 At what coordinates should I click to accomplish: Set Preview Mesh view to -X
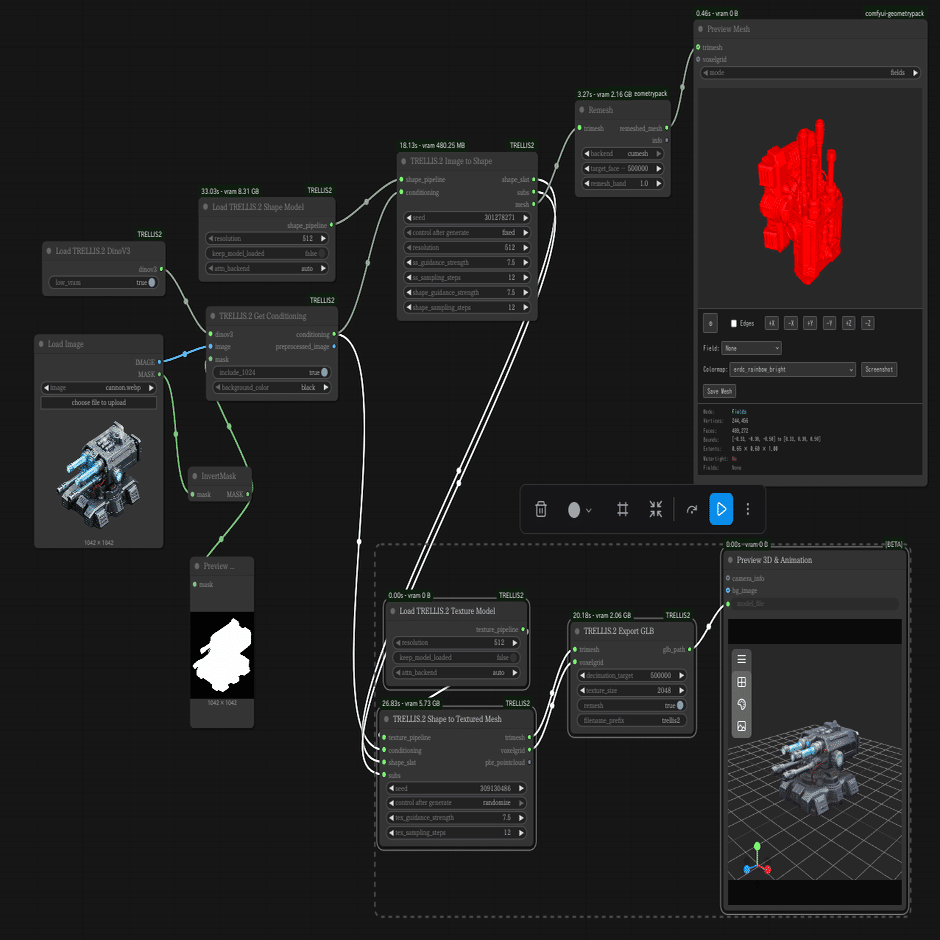tap(791, 323)
